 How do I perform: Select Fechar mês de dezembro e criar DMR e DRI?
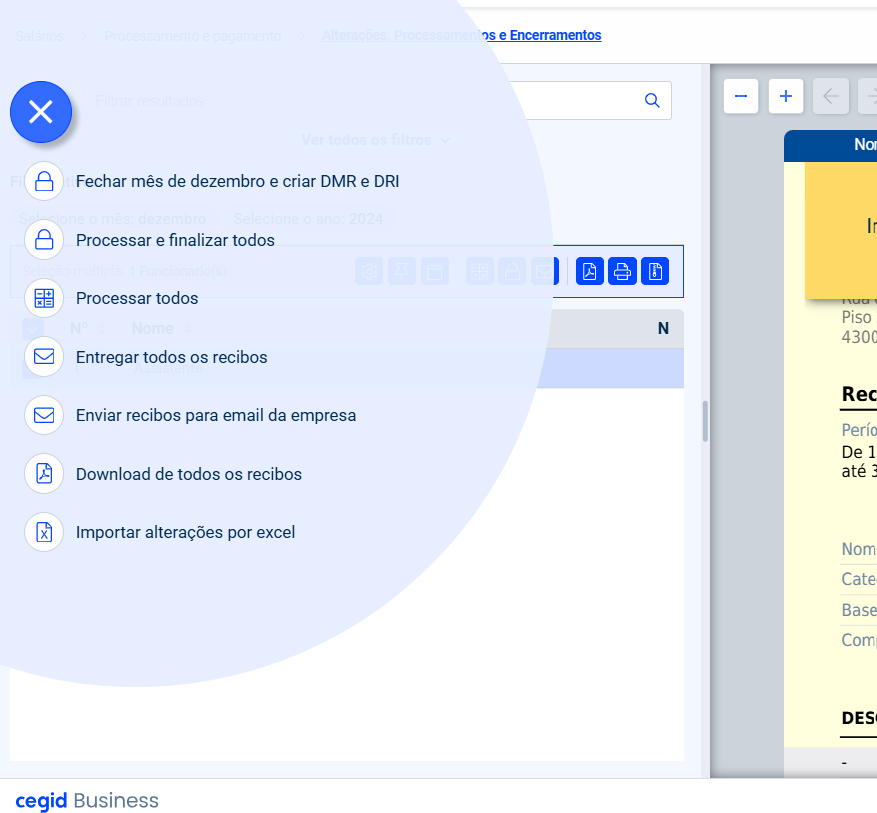[x=237, y=181]
